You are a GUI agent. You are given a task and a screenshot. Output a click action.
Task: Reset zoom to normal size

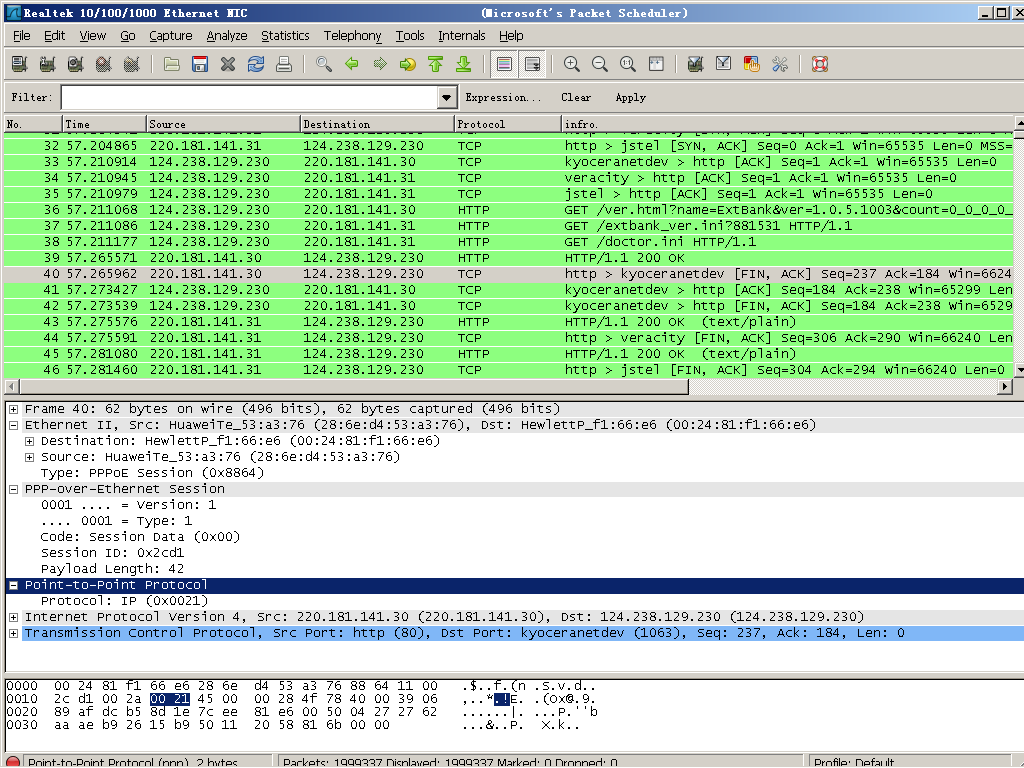[628, 64]
